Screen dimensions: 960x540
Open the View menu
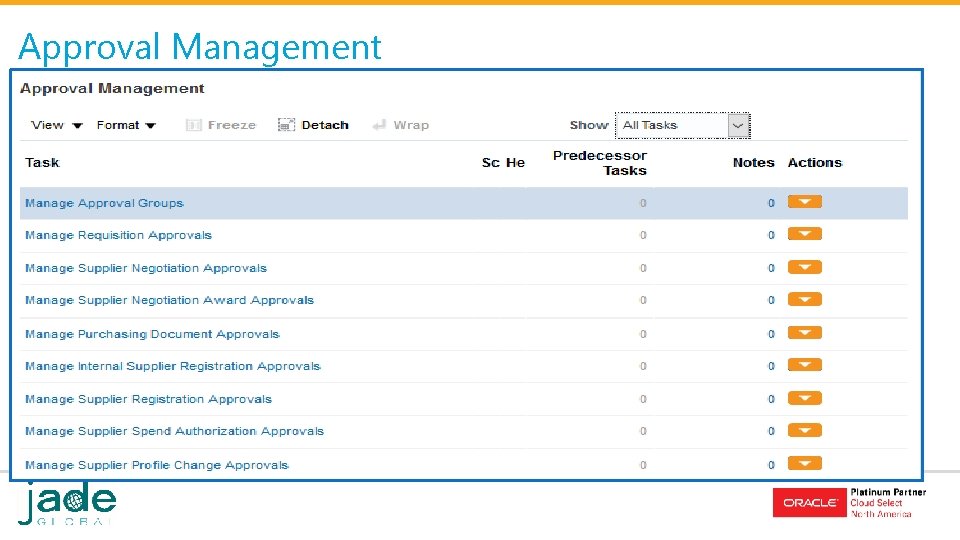pos(56,125)
